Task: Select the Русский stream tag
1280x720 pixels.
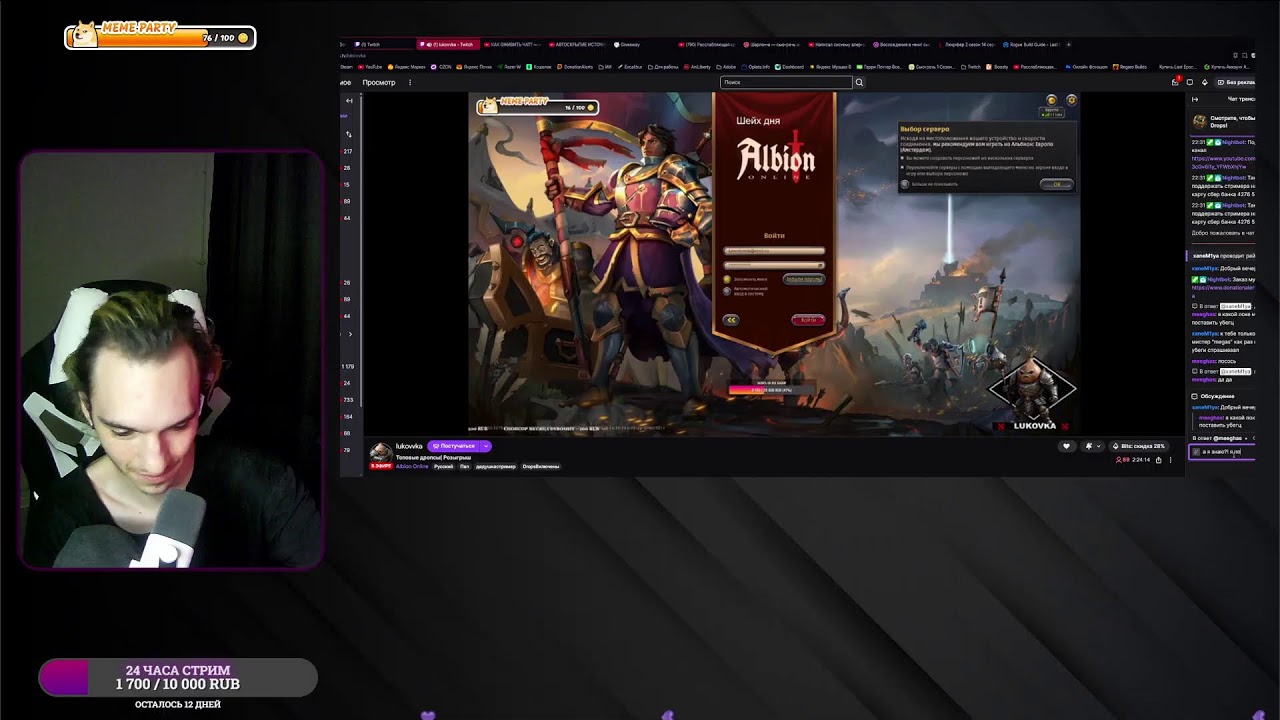Action: click(443, 466)
